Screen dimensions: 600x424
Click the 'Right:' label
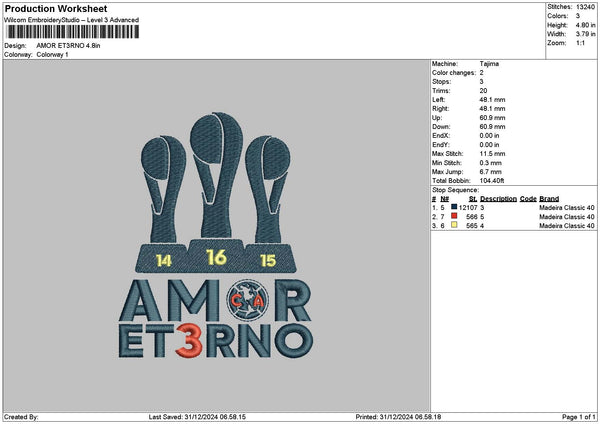[440, 109]
